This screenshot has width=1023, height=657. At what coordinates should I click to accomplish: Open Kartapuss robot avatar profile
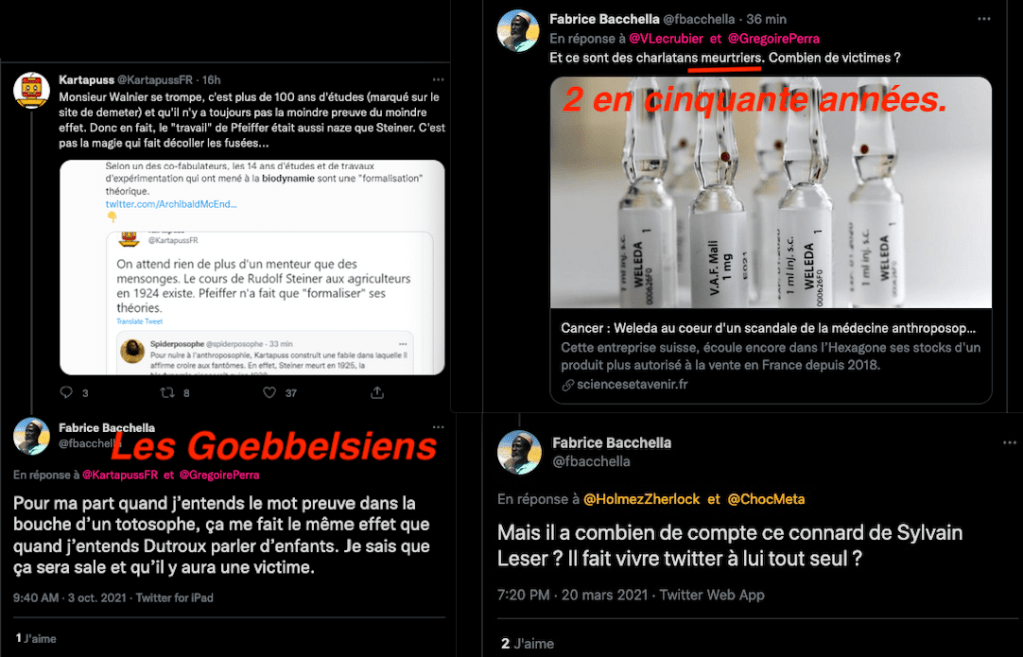[31, 90]
